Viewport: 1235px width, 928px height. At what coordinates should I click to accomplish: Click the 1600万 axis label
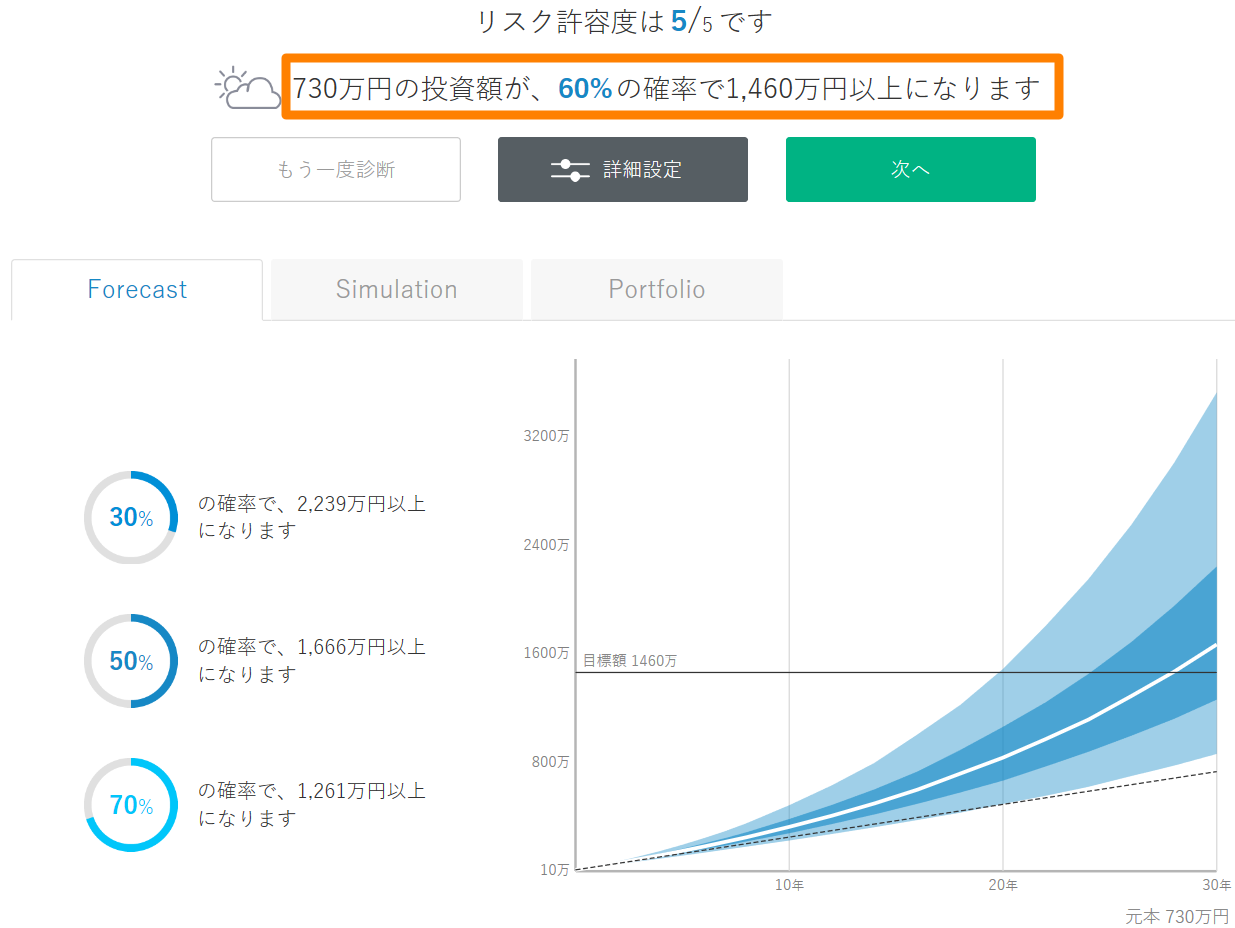tap(546, 653)
